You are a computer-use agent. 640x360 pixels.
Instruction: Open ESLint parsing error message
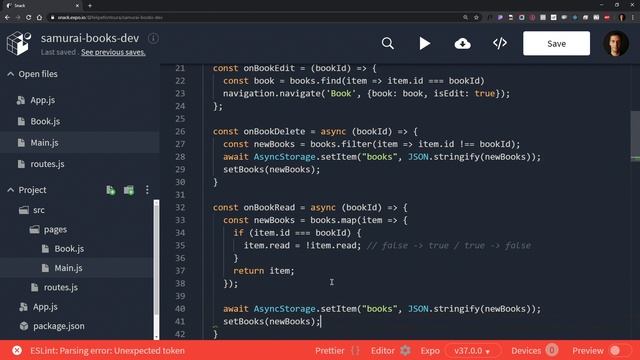click(x=107, y=351)
